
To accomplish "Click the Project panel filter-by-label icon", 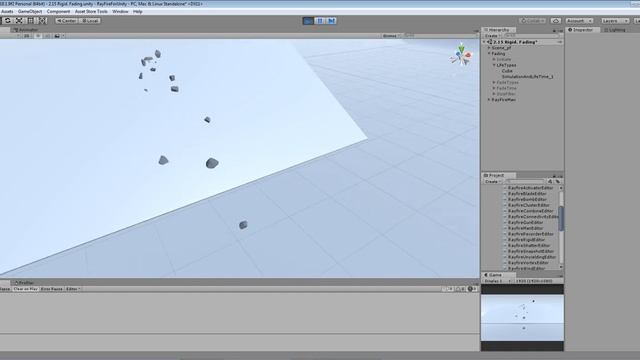I will 558,181.
